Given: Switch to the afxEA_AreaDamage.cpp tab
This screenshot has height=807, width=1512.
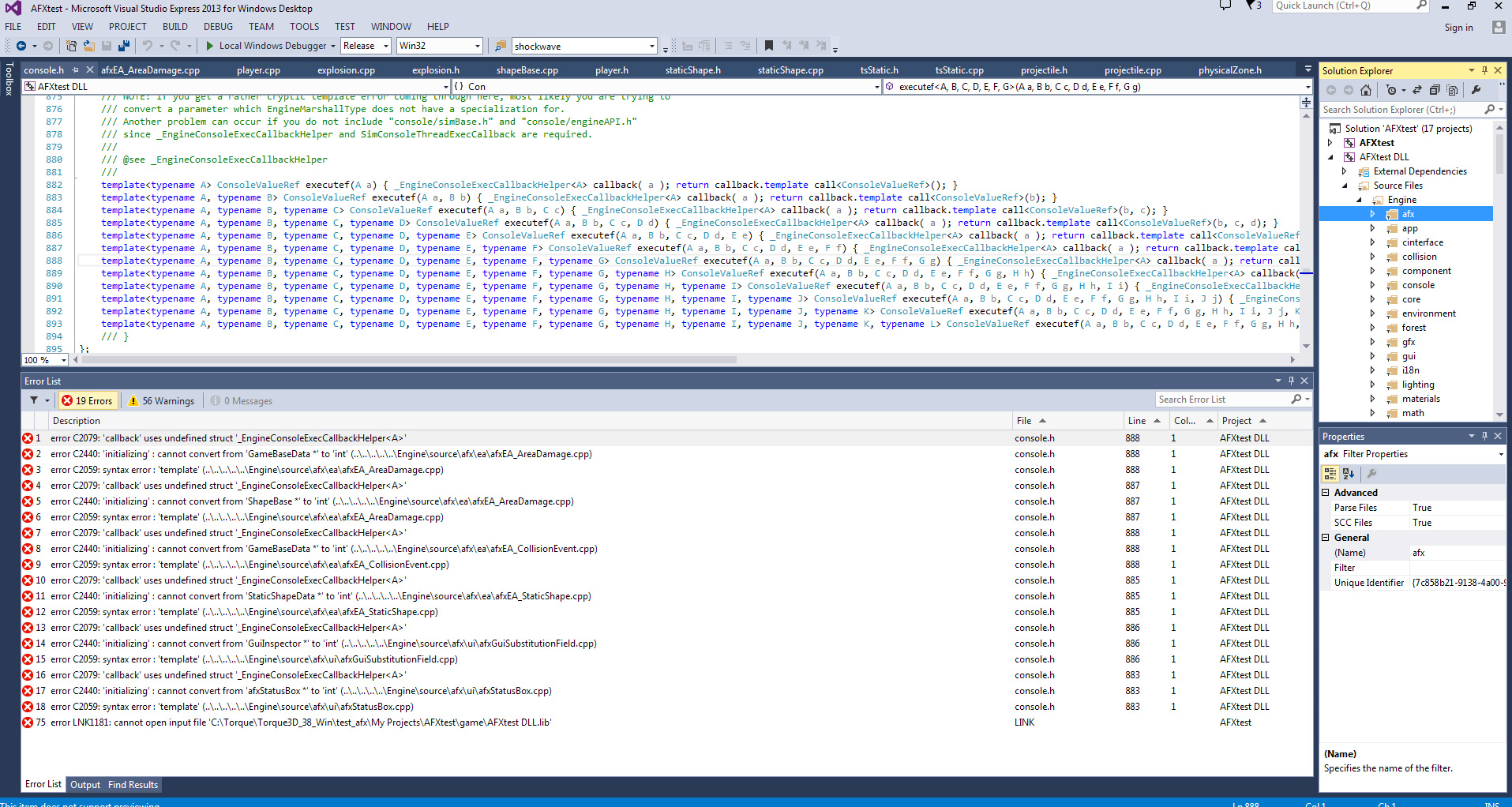Looking at the screenshot, I should [150, 69].
